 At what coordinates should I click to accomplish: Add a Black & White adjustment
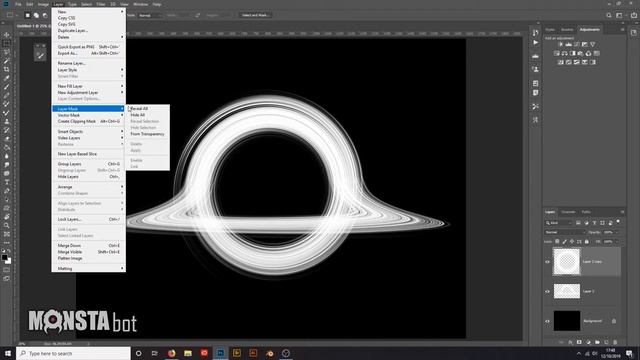[x=573, y=53]
